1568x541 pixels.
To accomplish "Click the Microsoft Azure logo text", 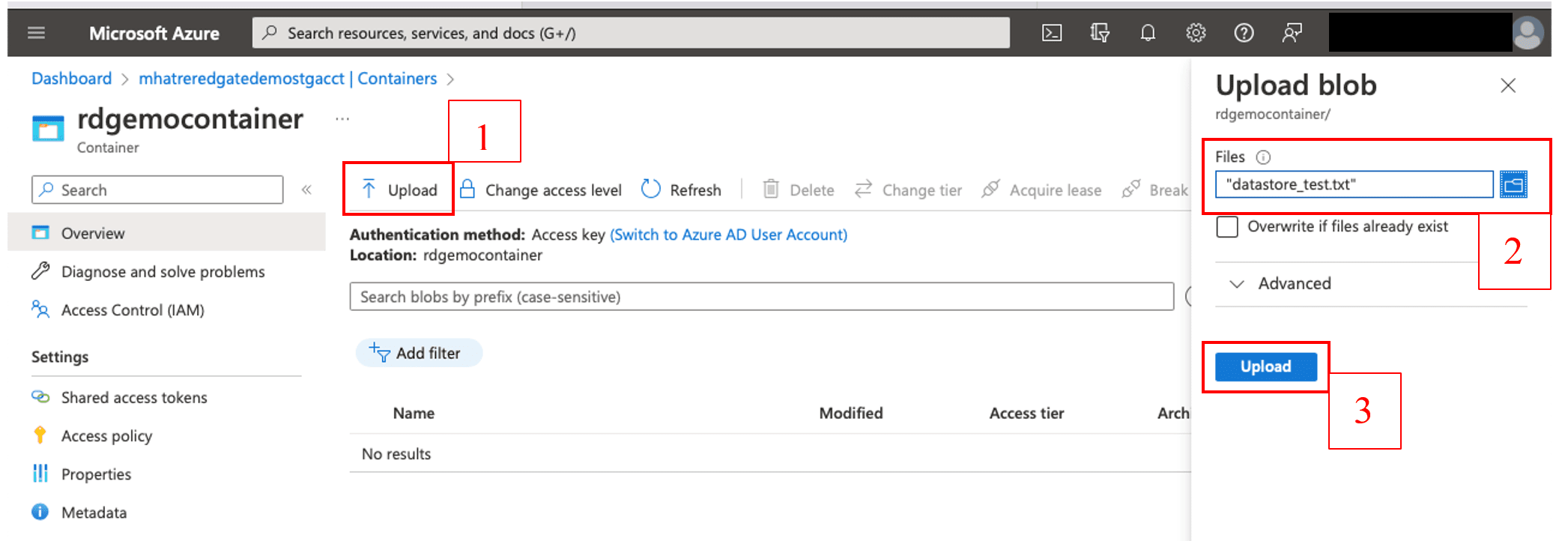I will tap(154, 33).
